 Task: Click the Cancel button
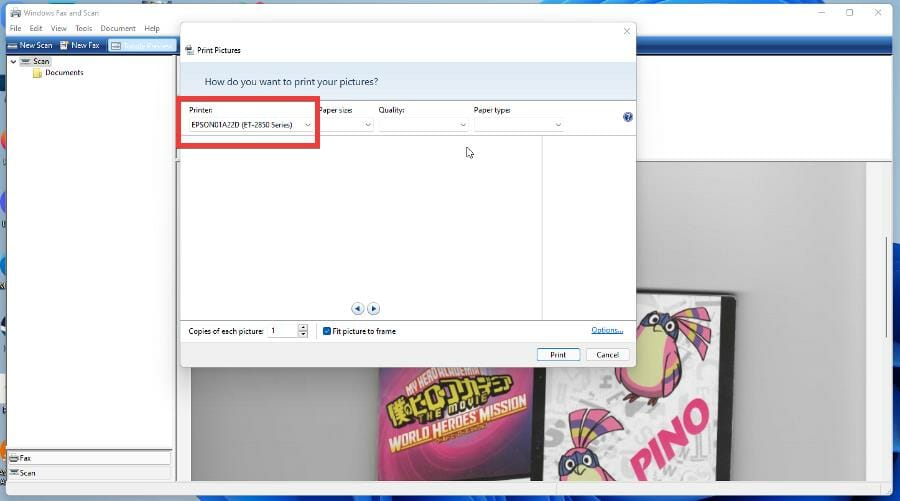point(607,355)
